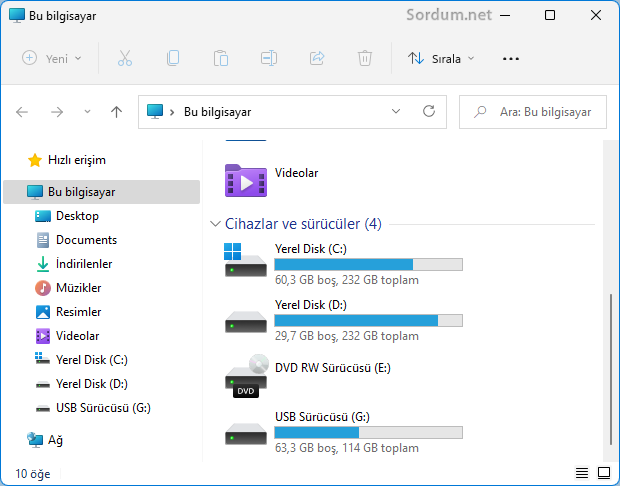The height and width of the screenshot is (486, 620).
Task: Switch to details list view layout
Action: click(x=582, y=473)
